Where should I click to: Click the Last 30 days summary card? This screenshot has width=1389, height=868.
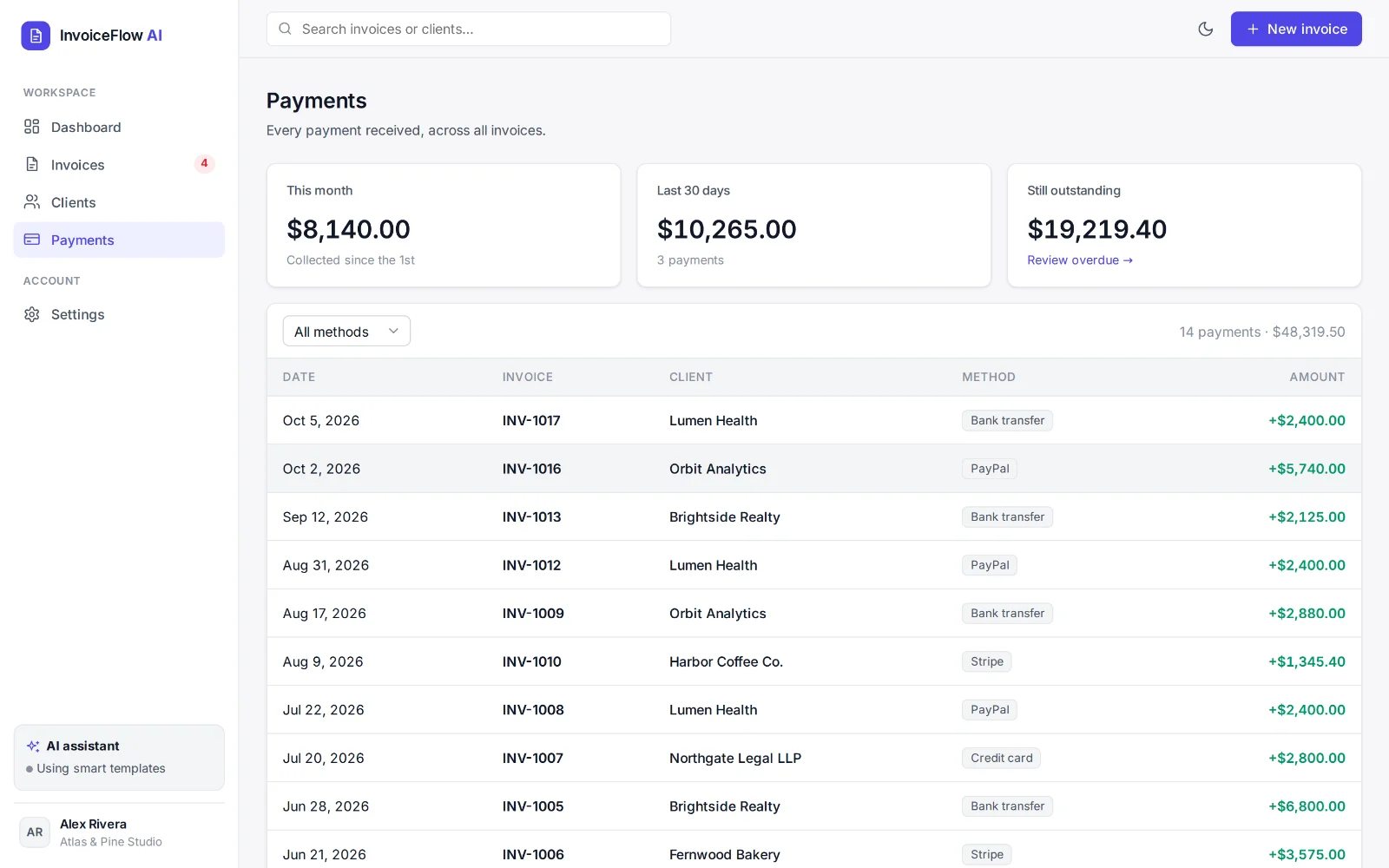(x=814, y=225)
